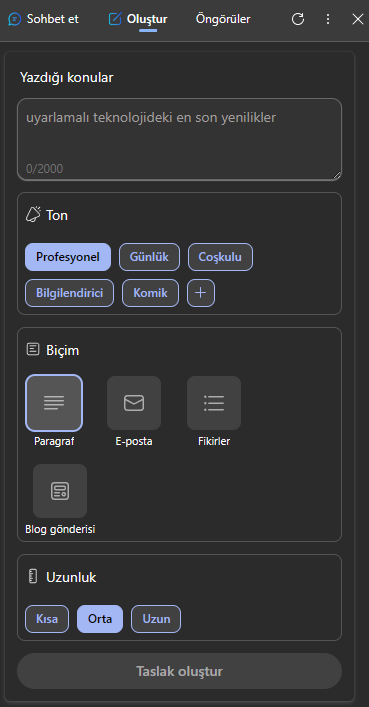Select the Profesyonel tone chip
Viewport: 369px width, 707px height.
coord(68,257)
